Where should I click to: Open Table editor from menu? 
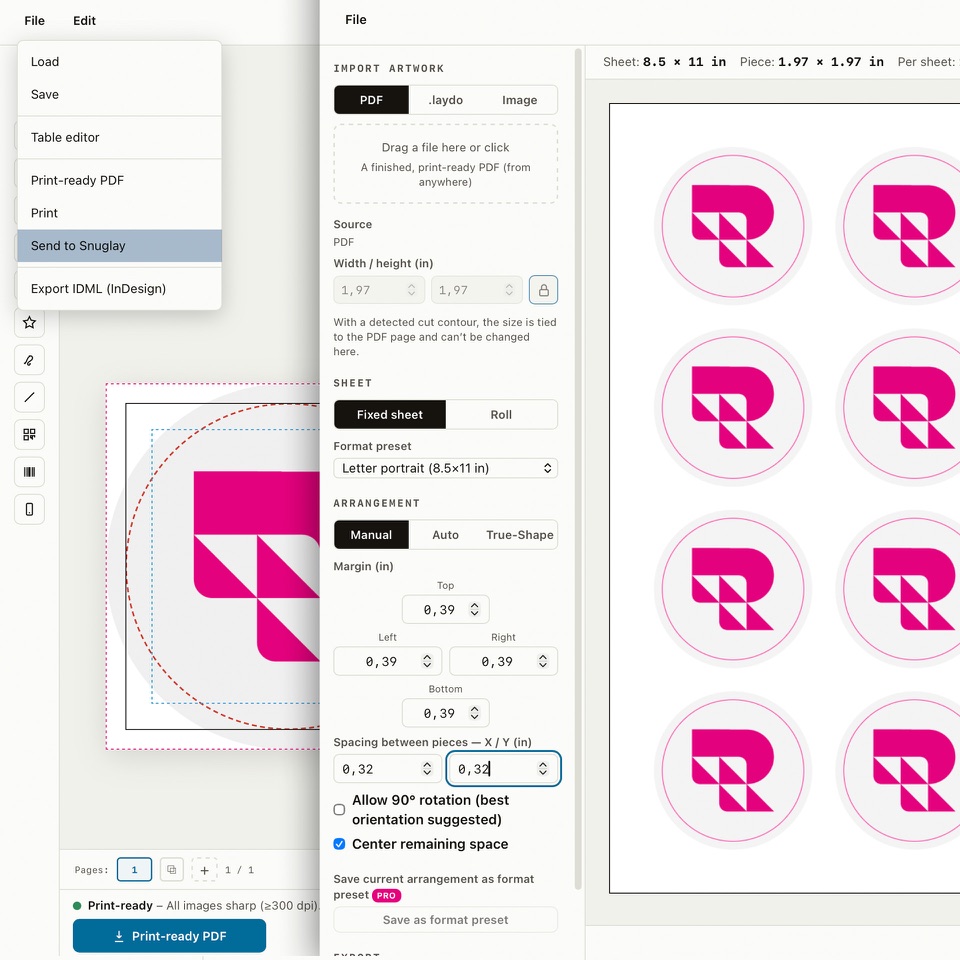pos(119,137)
